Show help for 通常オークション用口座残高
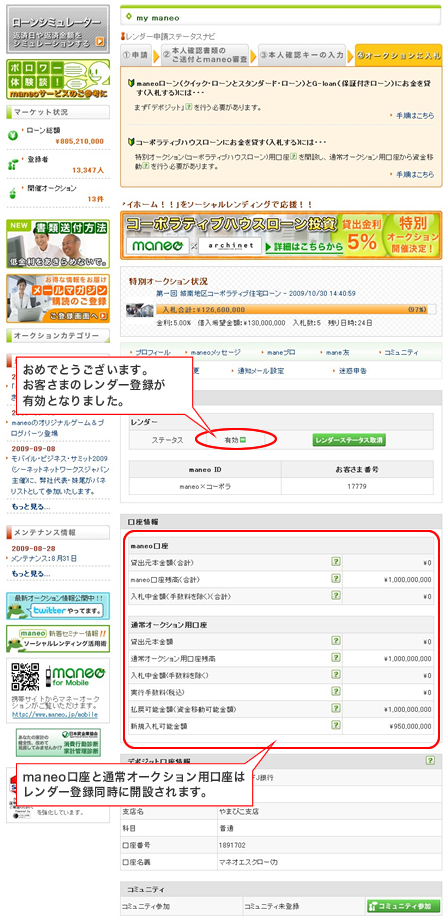The image size is (448, 921). tap(335, 658)
